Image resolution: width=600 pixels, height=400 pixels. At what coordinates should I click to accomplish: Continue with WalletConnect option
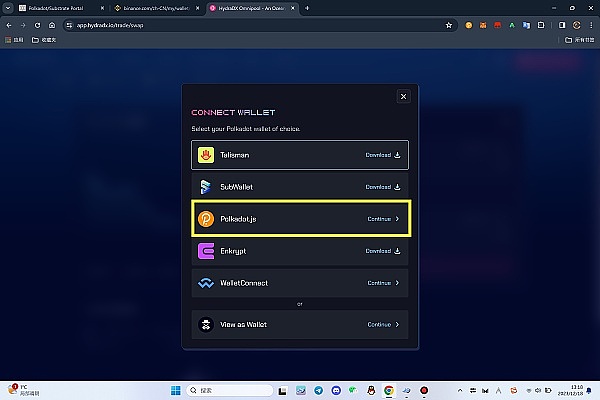(x=383, y=283)
